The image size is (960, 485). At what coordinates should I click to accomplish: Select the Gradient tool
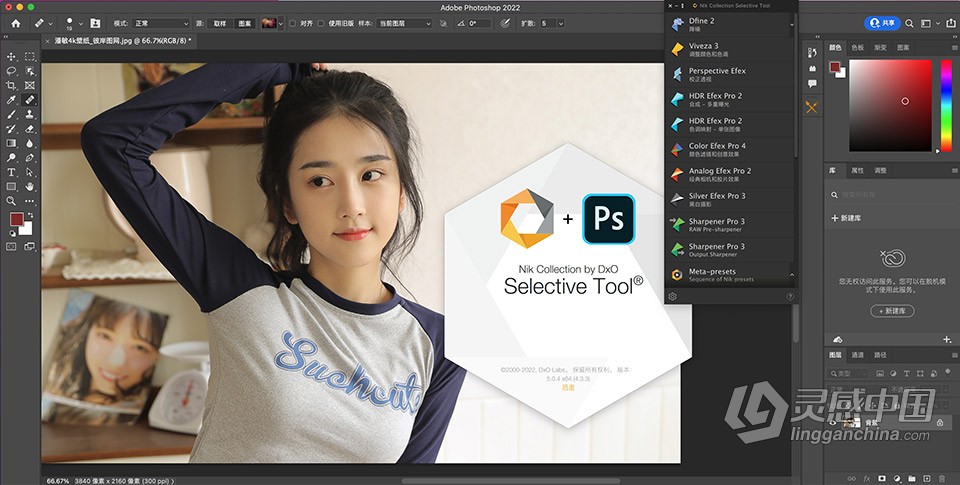(x=11, y=143)
